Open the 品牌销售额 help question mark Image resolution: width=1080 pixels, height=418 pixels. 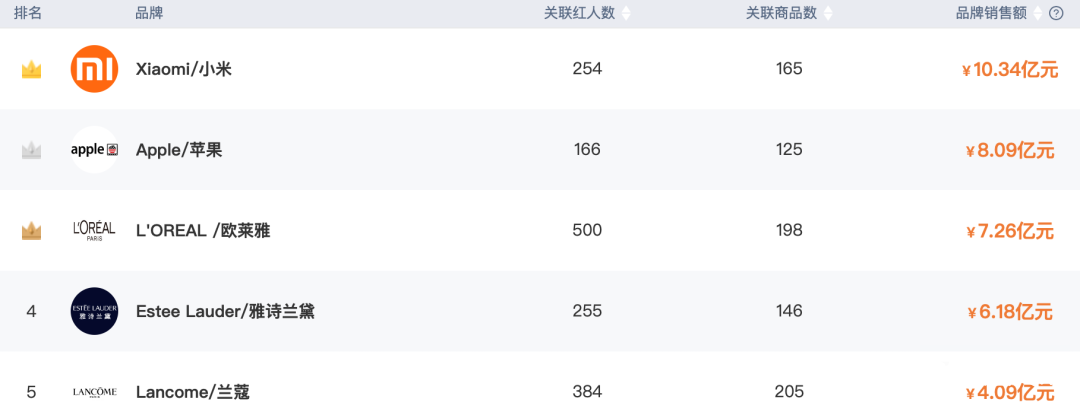[x=1056, y=13]
